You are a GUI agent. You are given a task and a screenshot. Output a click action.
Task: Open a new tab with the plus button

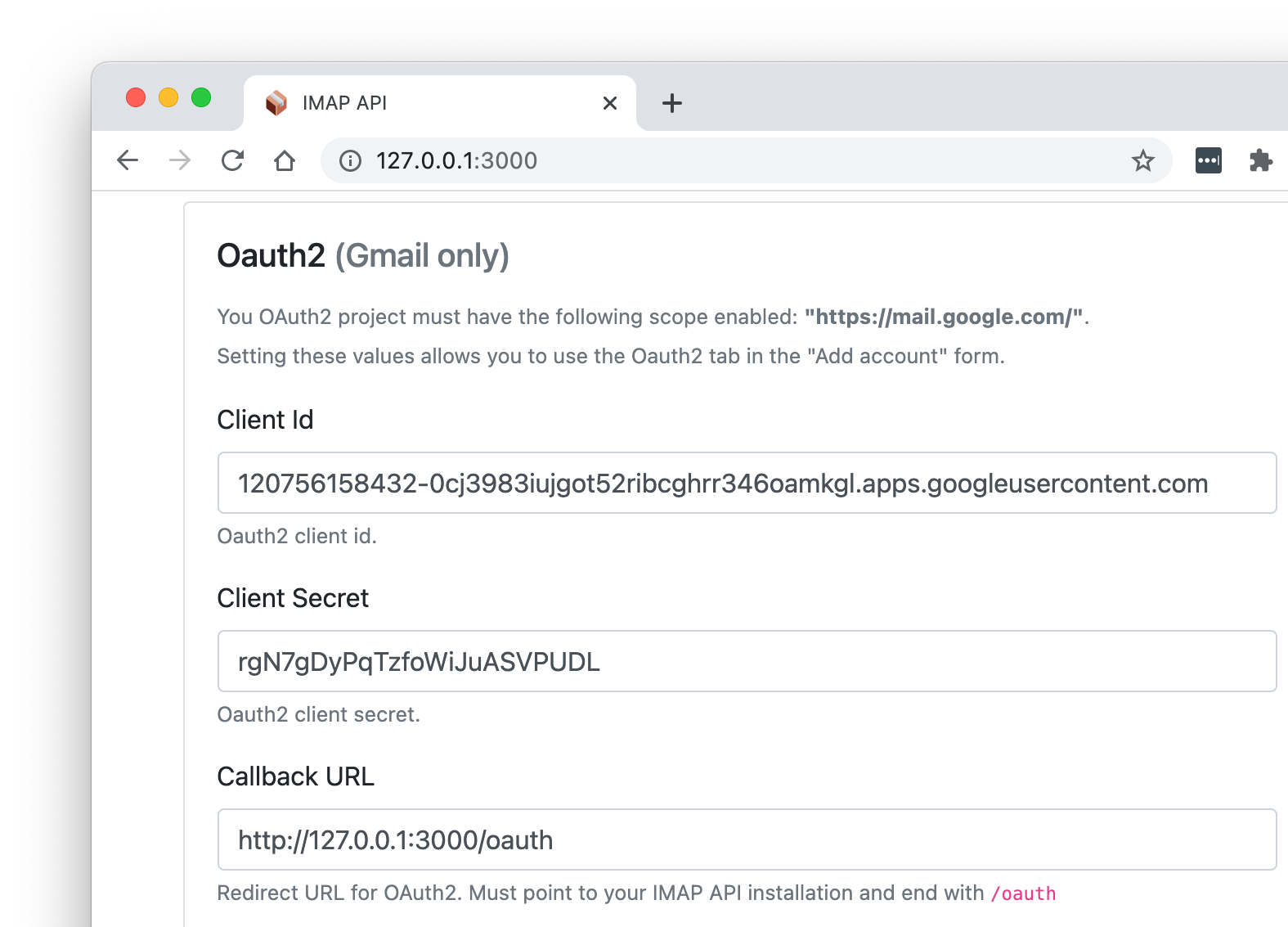pos(671,103)
